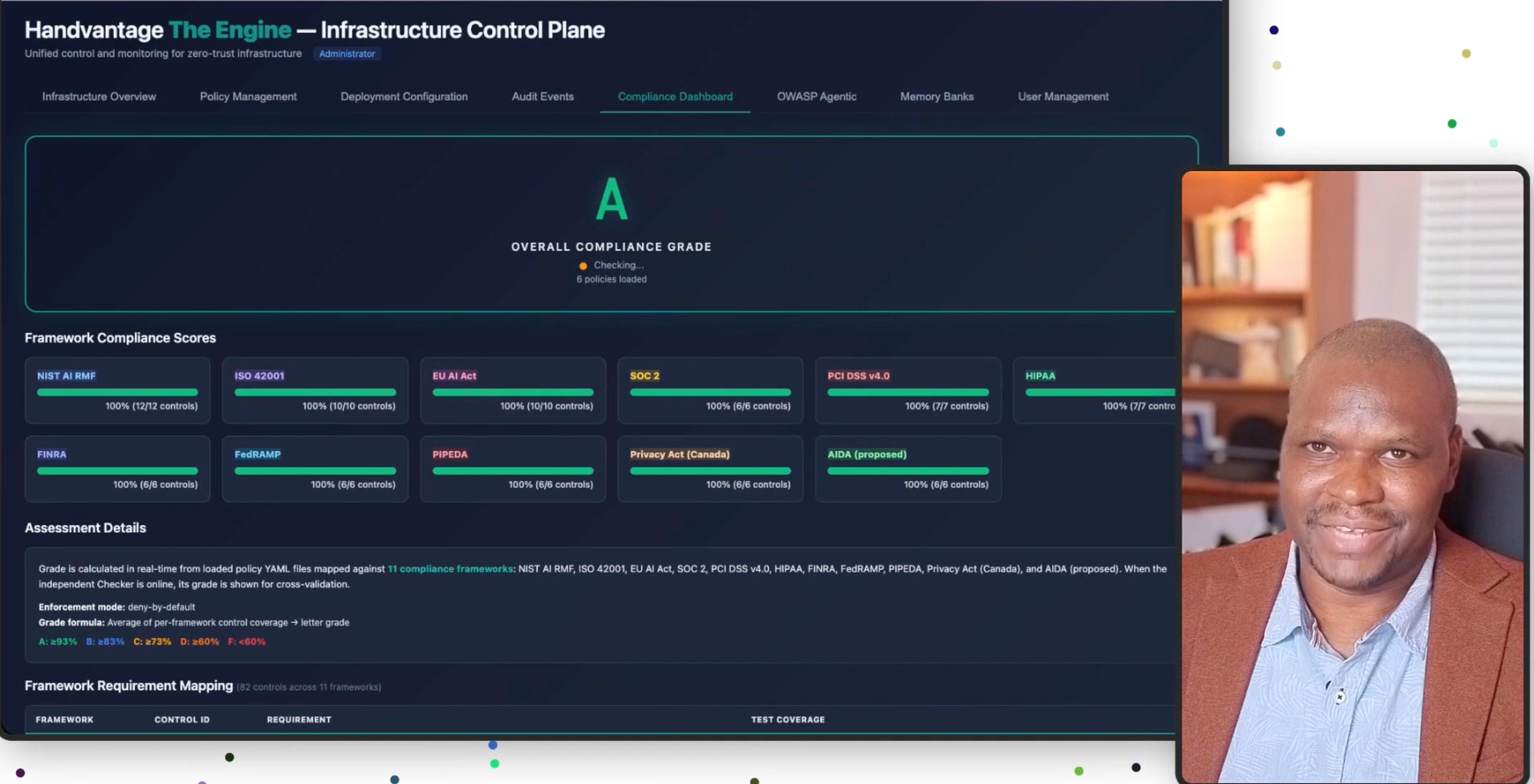This screenshot has height=784, width=1534.
Task: Click the PCI DSS v4.0 progress bar
Action: [x=908, y=392]
